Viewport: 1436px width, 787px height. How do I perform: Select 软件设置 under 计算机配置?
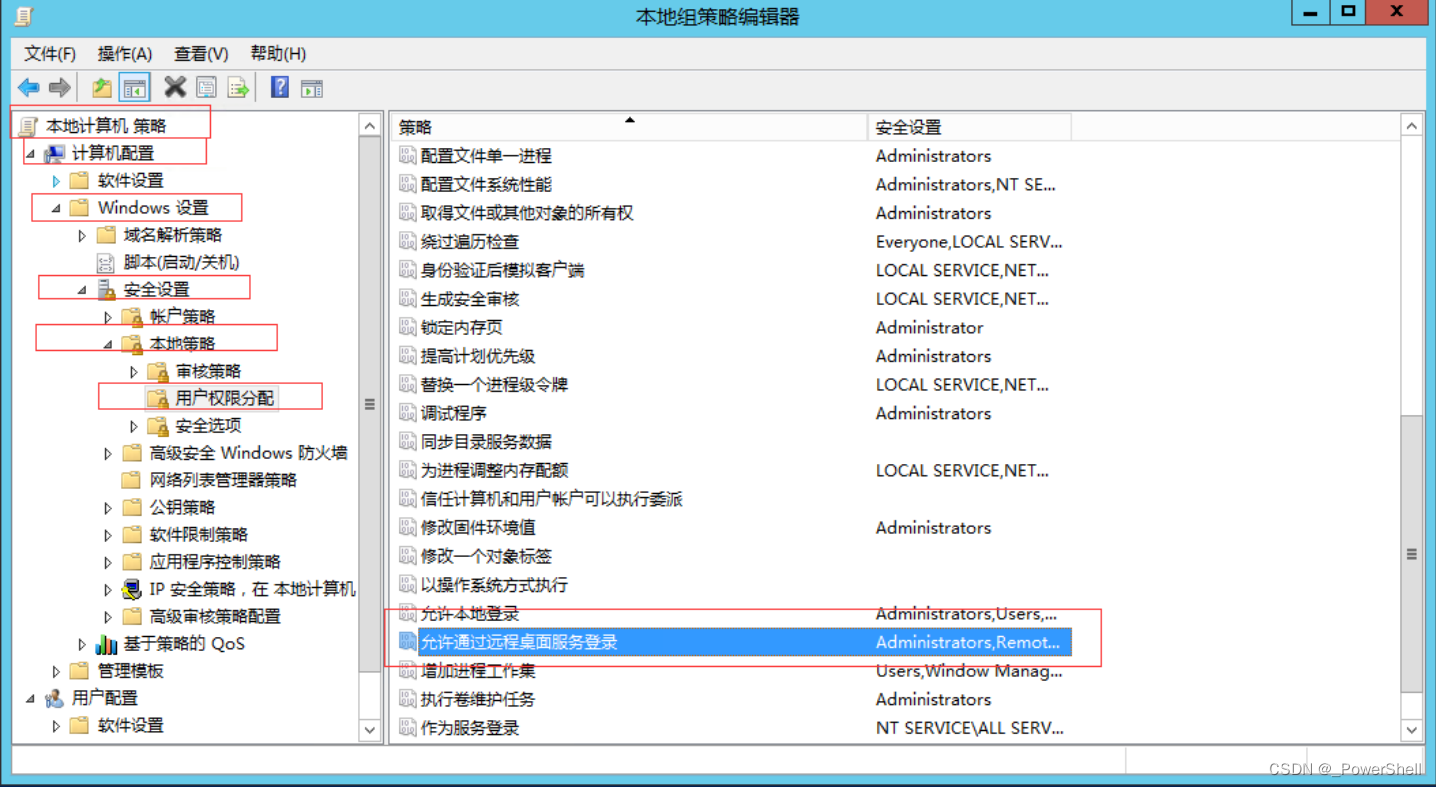[x=130, y=181]
